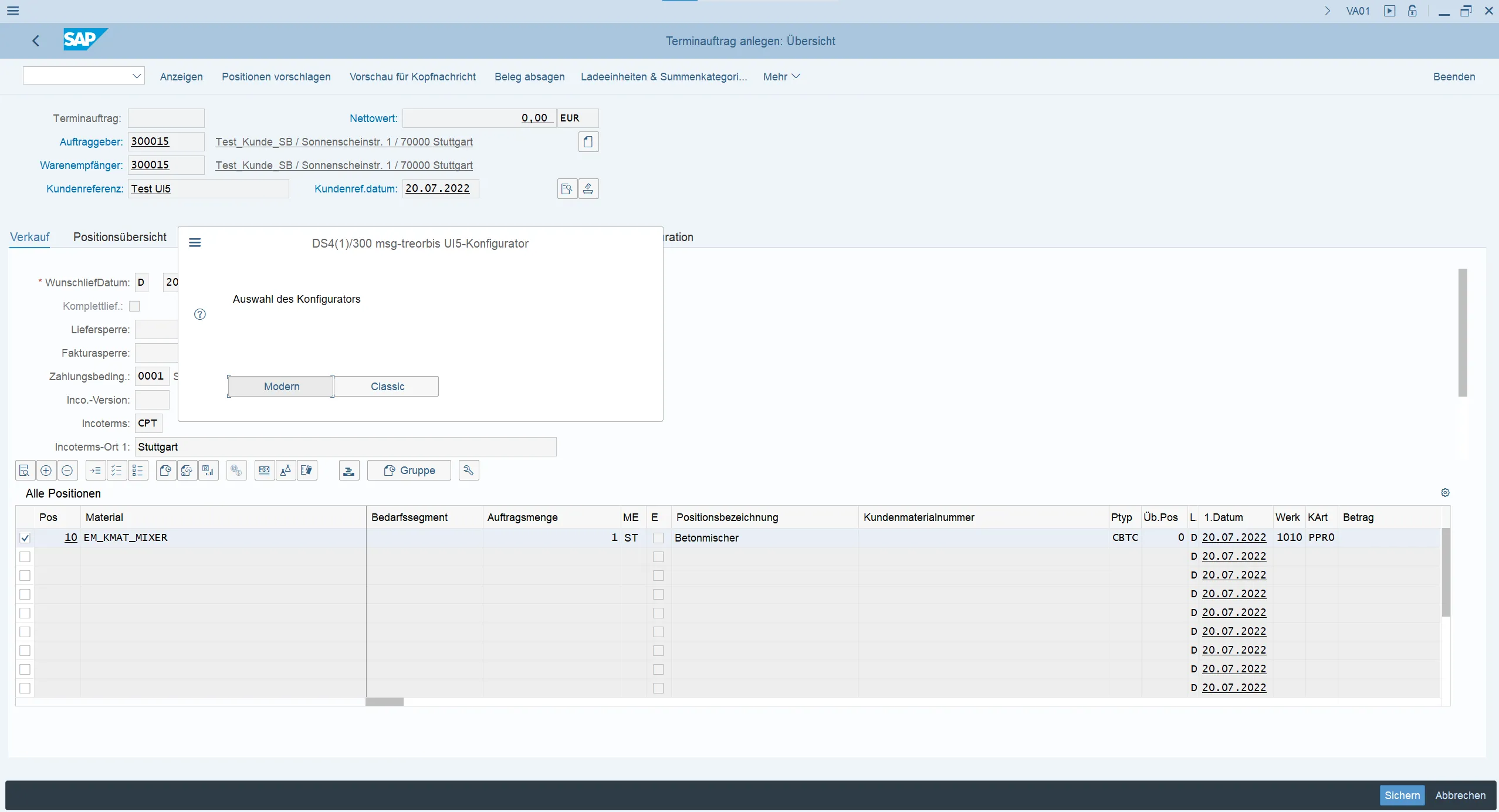Click the add position plus icon
1499x812 pixels.
pos(46,471)
